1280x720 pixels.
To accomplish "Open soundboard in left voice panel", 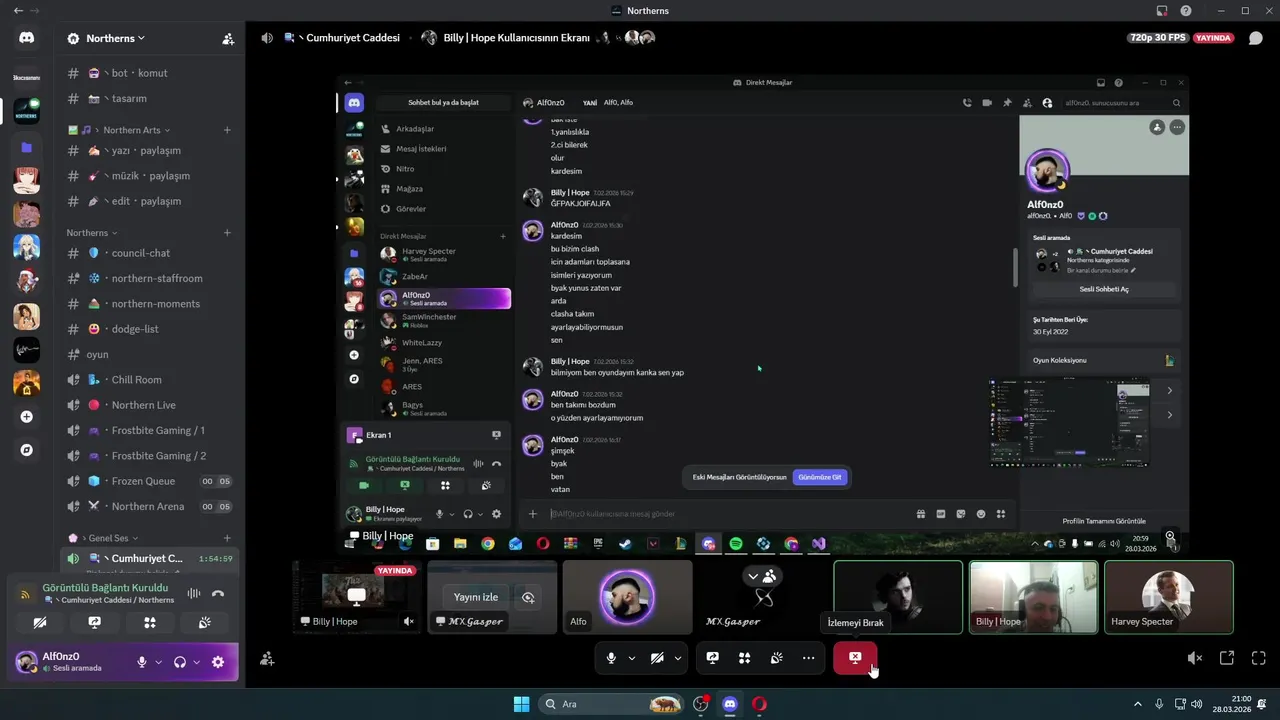I will coord(204,622).
